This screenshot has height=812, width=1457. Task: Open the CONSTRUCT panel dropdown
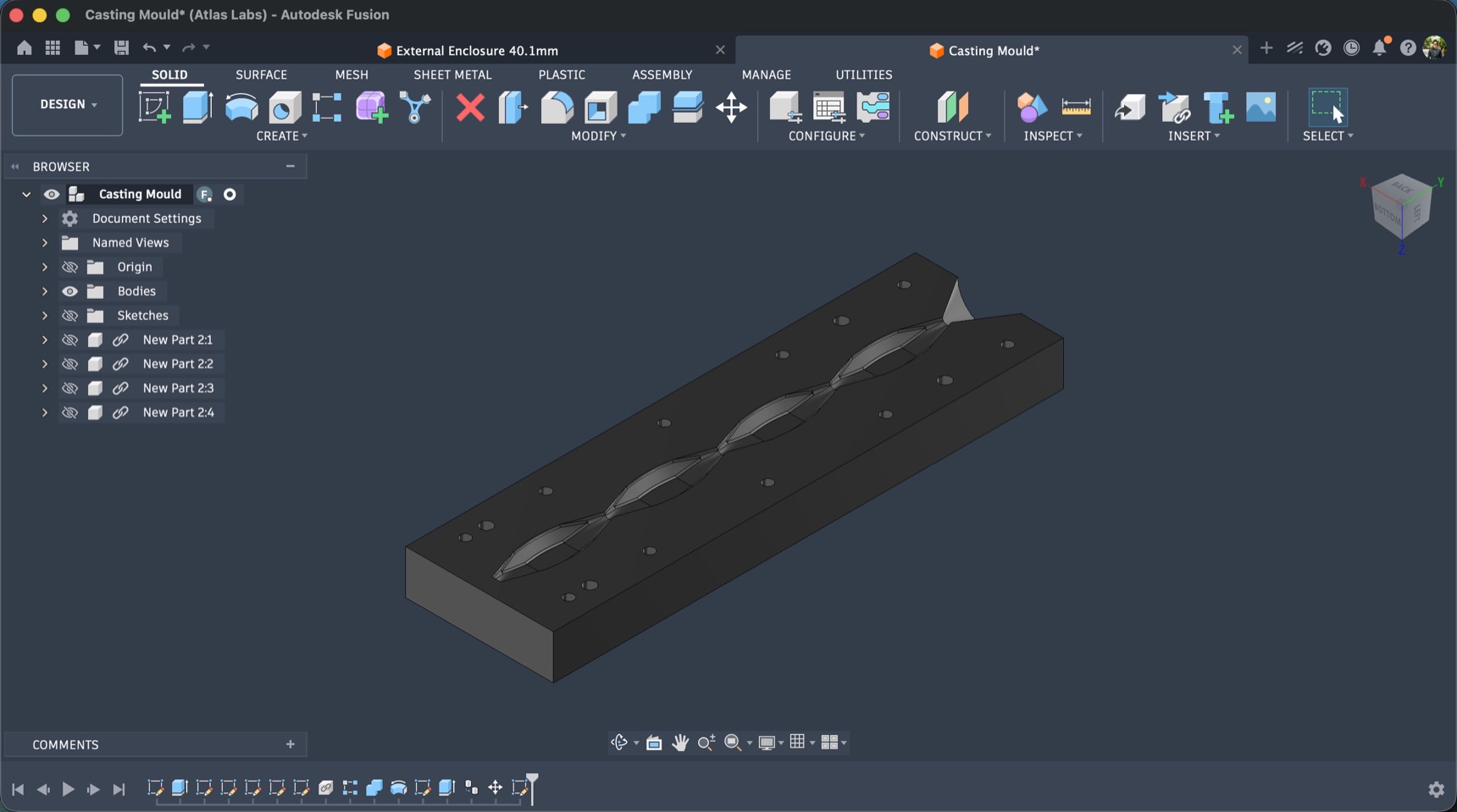coord(952,136)
